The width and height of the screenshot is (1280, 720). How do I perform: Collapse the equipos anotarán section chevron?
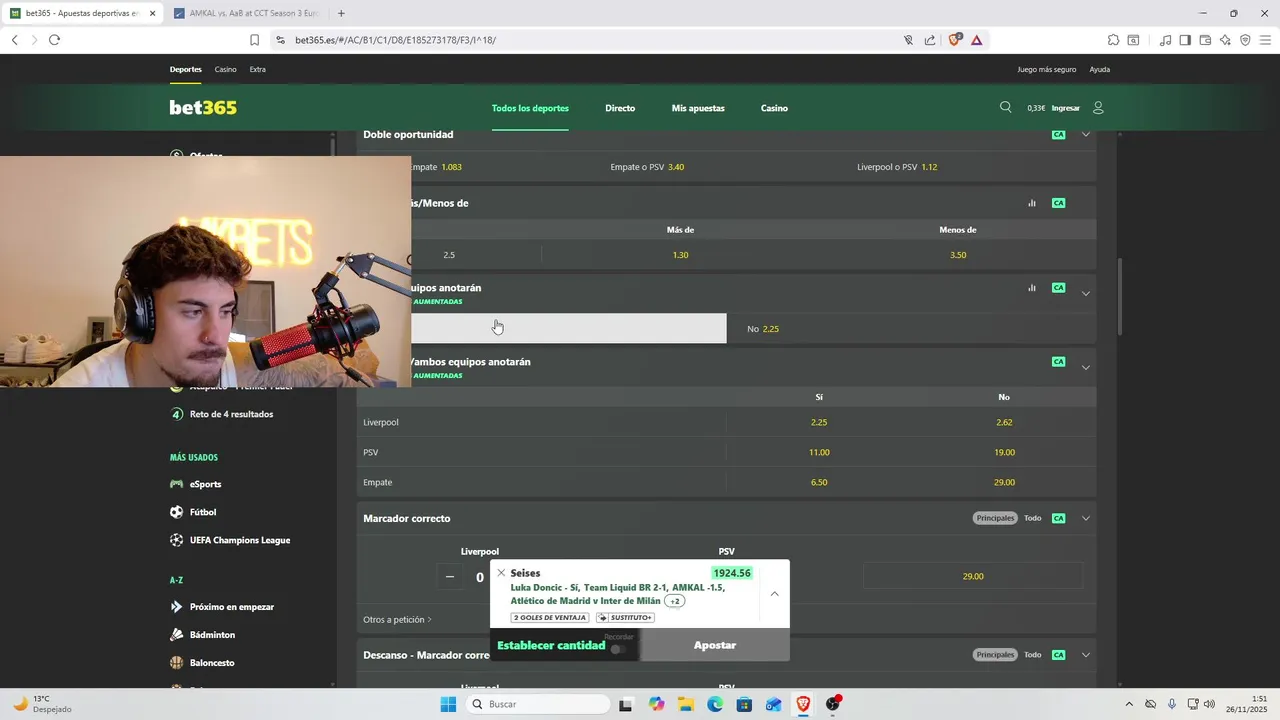pos(1086,293)
